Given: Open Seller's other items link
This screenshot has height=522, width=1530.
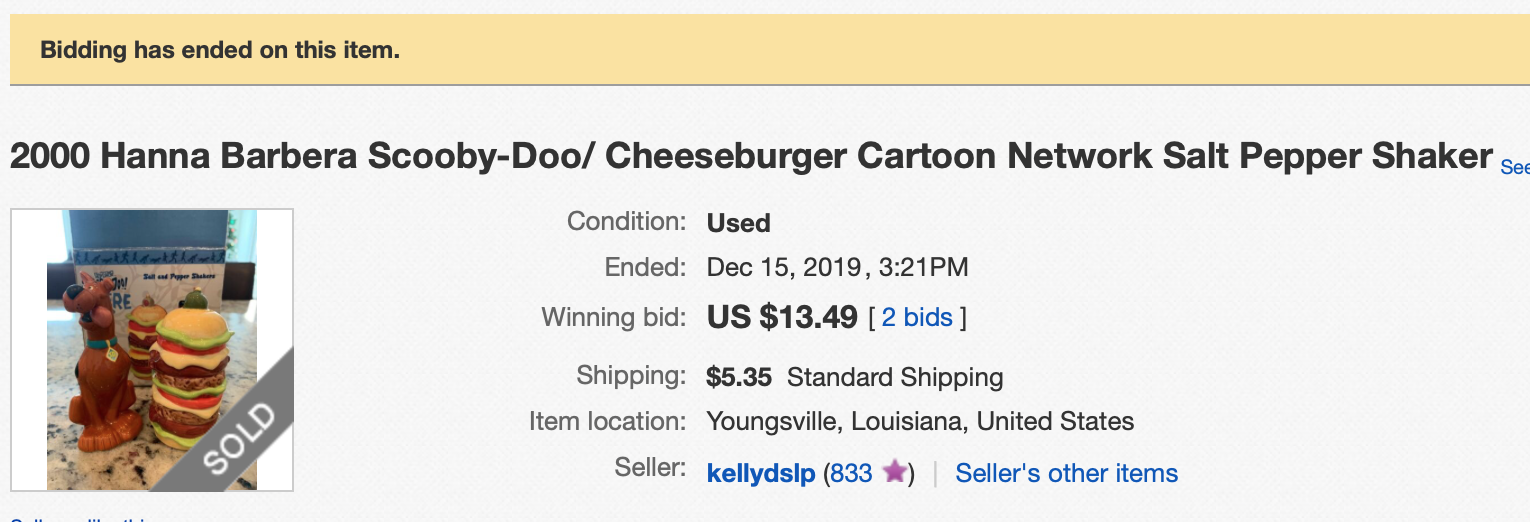Looking at the screenshot, I should pos(1066,473).
